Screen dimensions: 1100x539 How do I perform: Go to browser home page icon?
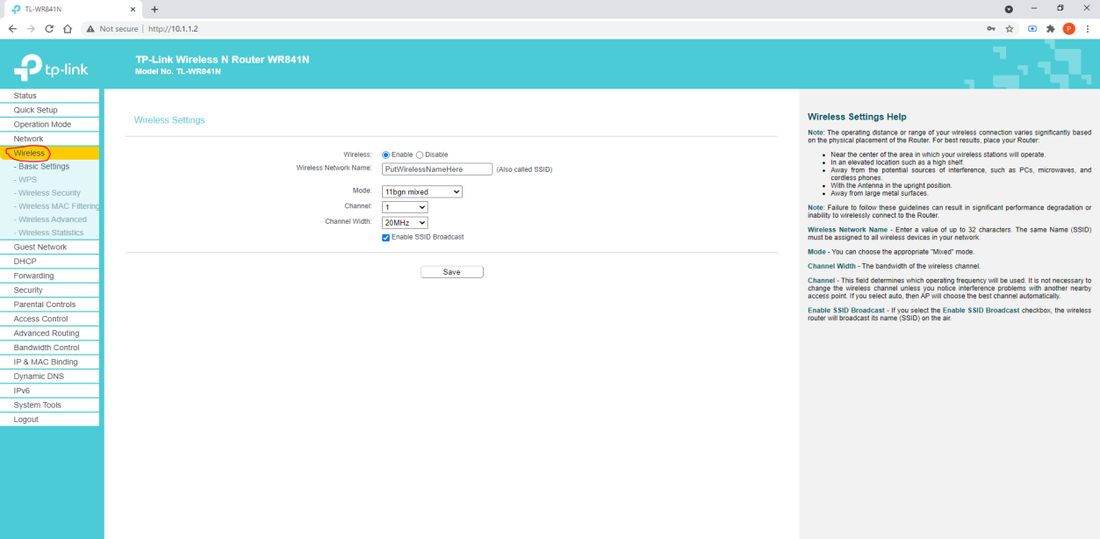click(67, 29)
